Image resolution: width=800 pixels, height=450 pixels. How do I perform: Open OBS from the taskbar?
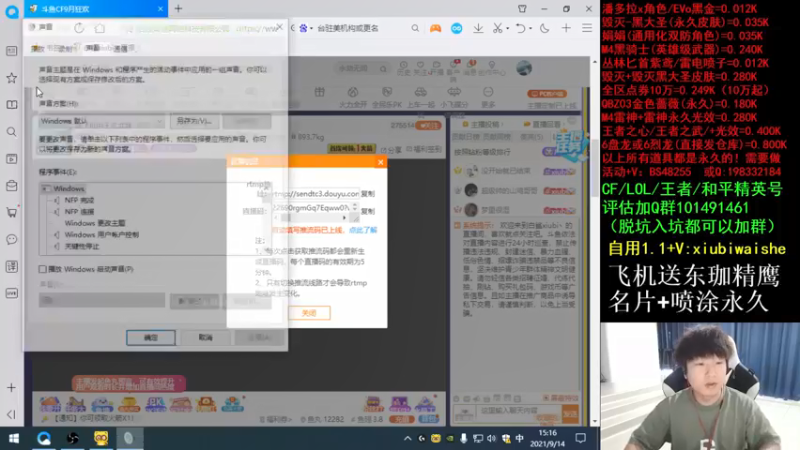(x=72, y=438)
